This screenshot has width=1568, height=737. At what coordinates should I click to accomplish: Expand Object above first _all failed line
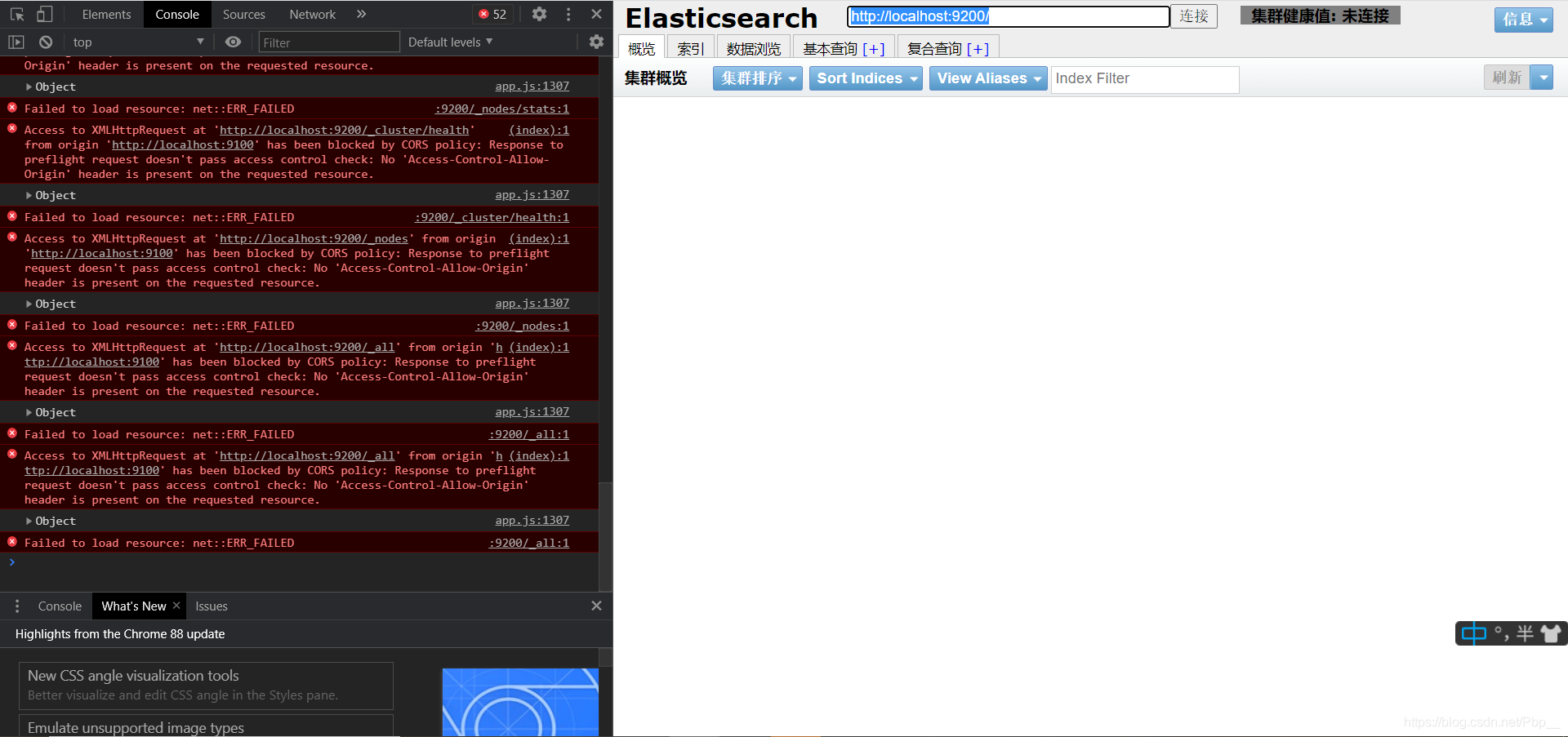point(51,412)
